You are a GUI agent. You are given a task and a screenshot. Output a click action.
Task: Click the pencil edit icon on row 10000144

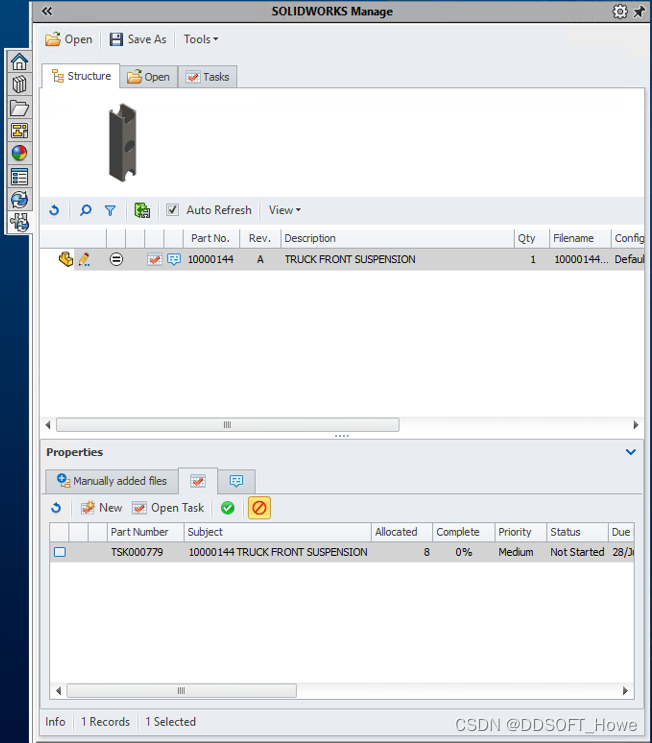84,259
